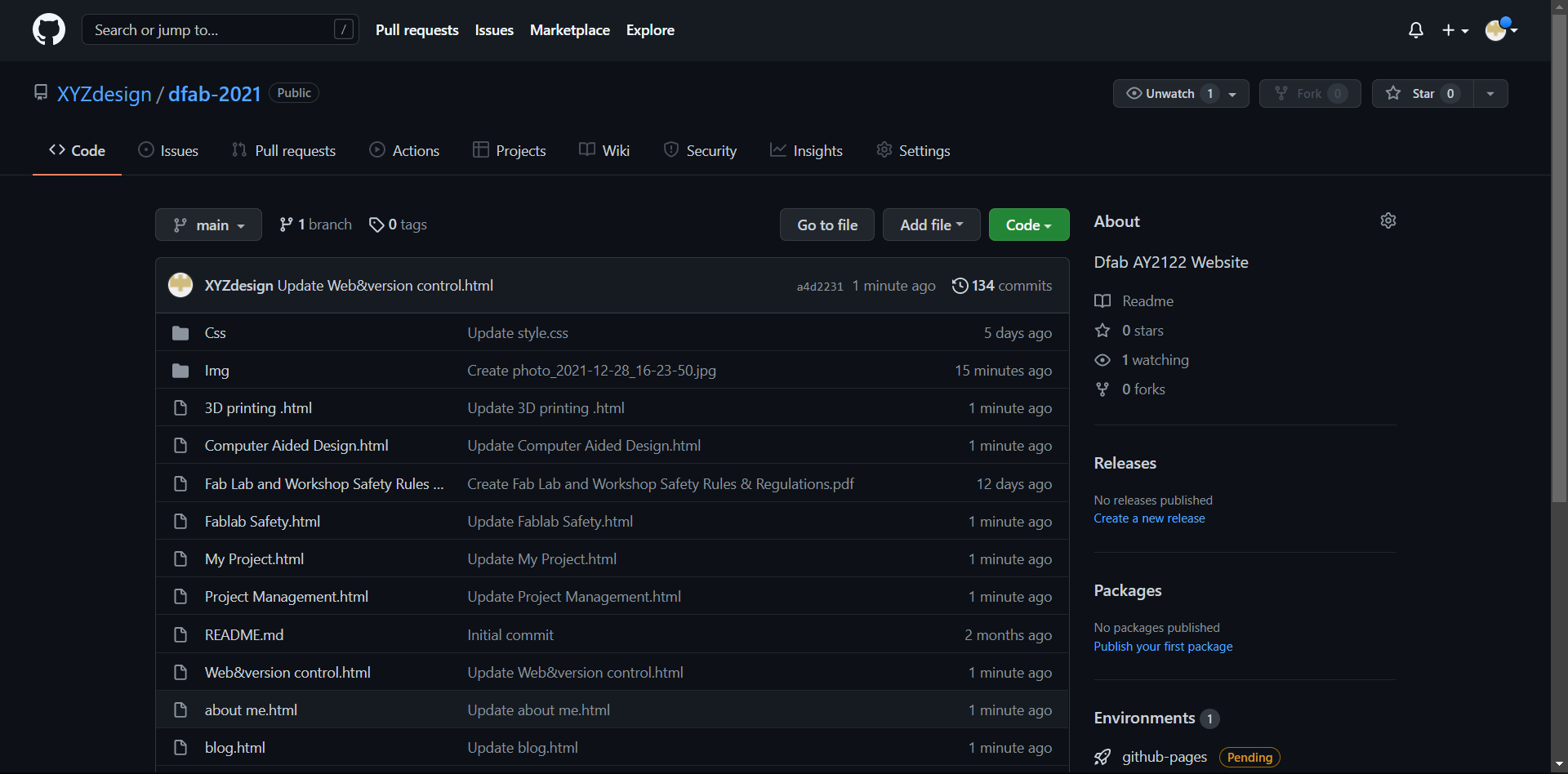Open commit hash a4d2231
The width and height of the screenshot is (1568, 774).
(820, 287)
